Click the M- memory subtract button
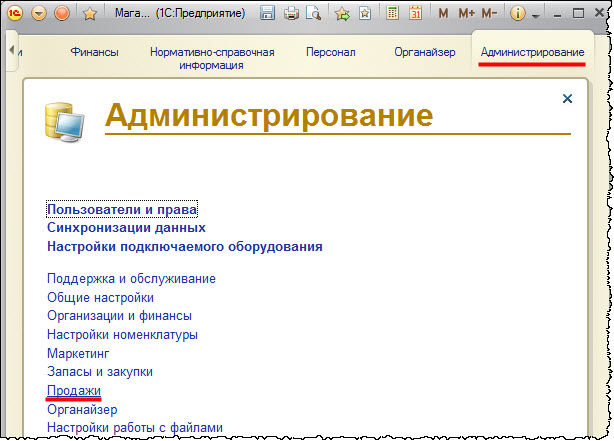 [x=489, y=13]
